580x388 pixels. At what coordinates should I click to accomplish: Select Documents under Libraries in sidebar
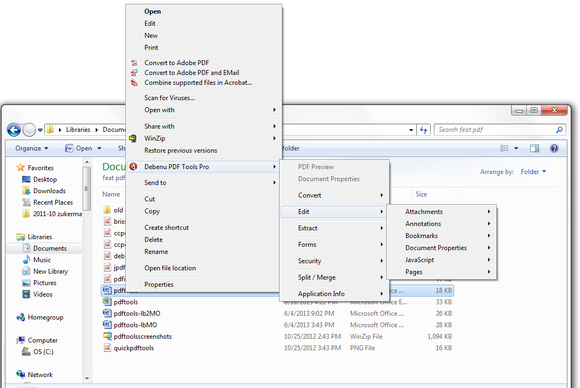[44, 249]
